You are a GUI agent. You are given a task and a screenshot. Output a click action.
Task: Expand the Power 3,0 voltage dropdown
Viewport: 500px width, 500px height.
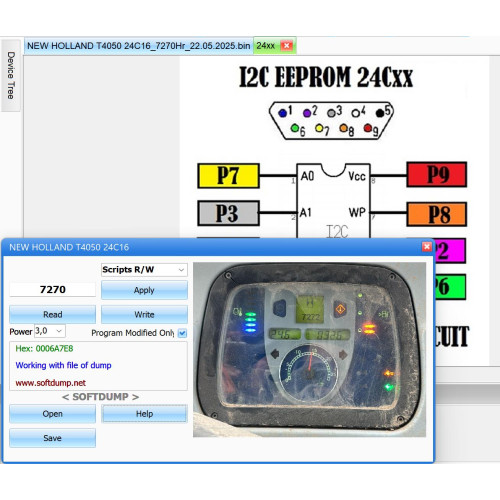(x=50, y=331)
